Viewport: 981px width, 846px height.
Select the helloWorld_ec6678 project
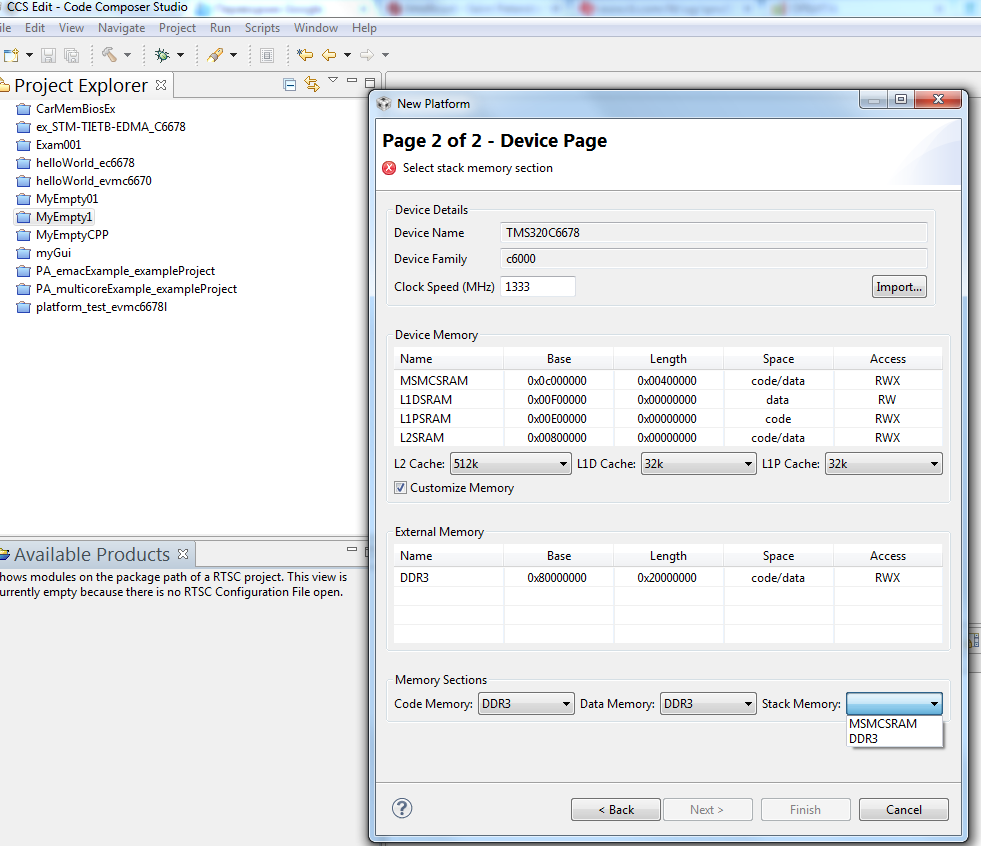pos(85,163)
